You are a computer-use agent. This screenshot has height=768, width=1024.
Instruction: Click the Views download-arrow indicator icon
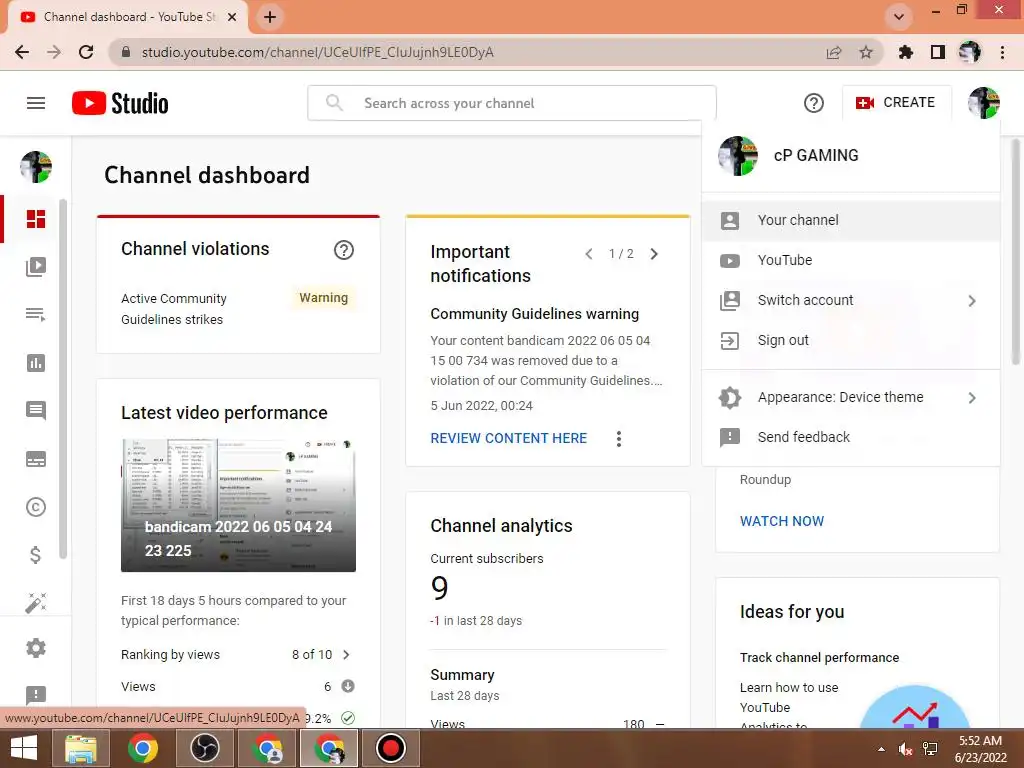pos(348,686)
